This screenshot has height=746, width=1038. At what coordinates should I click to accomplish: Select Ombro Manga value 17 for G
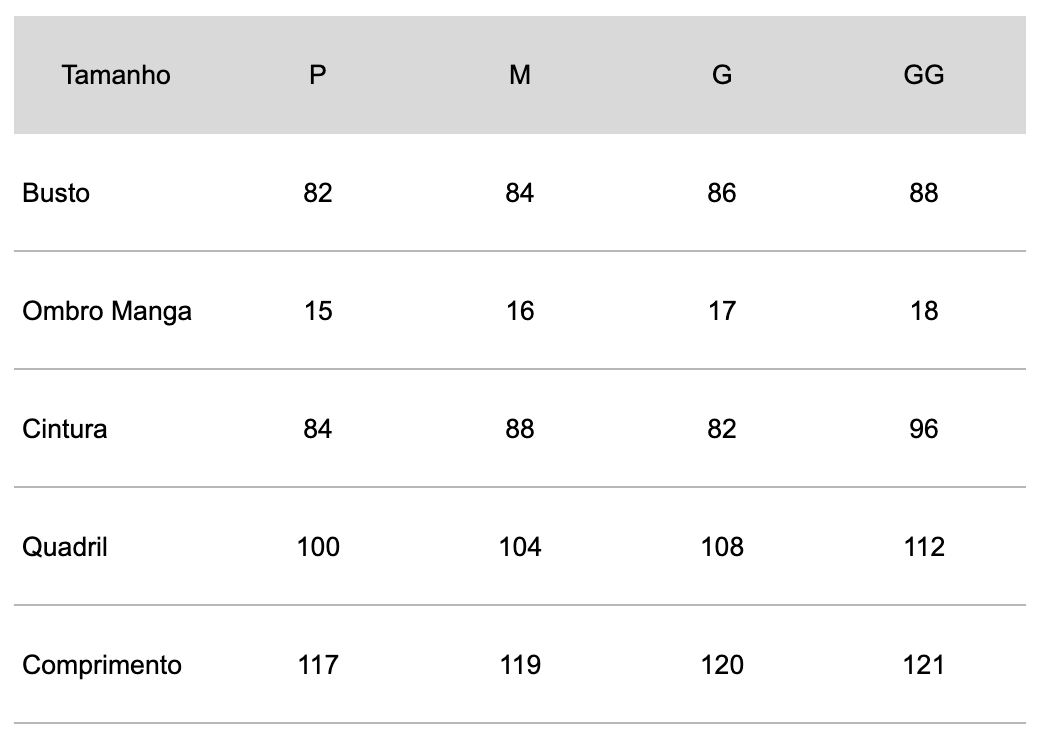pos(722,311)
